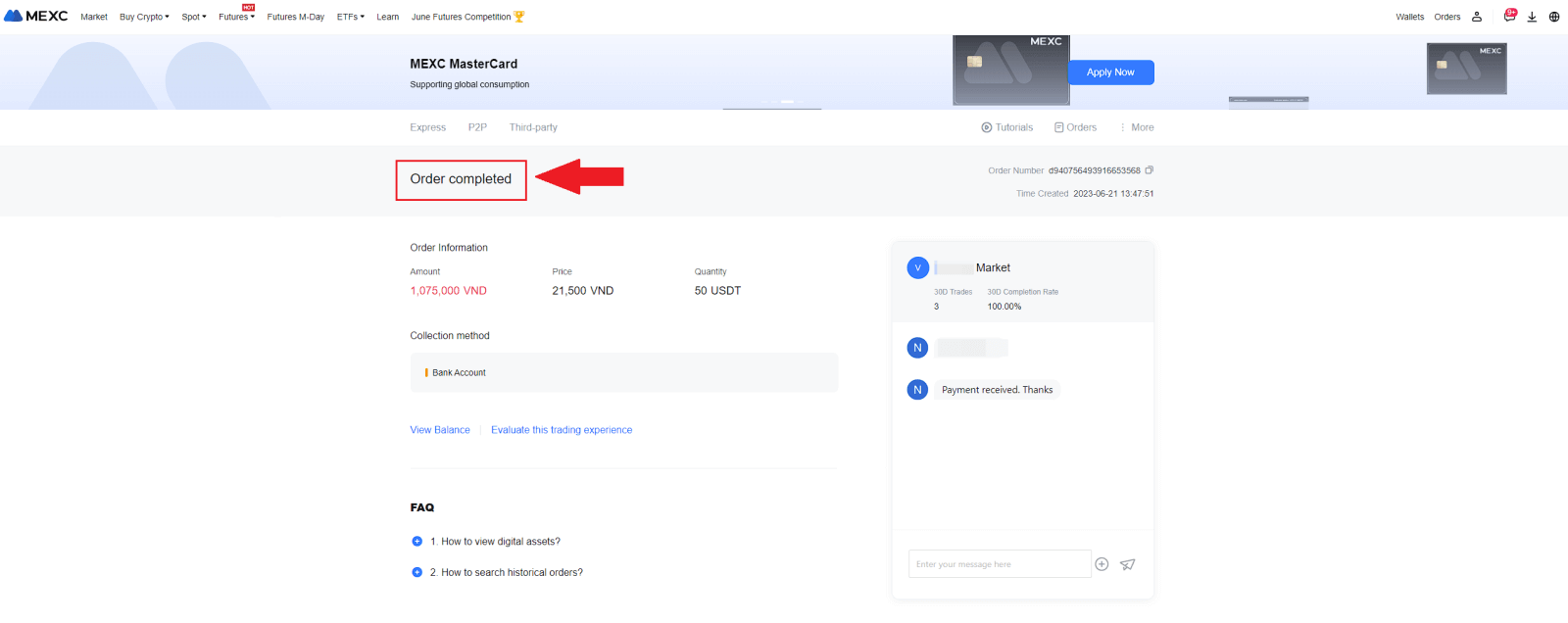
Task: Focus the chat message input field
Action: [999, 564]
